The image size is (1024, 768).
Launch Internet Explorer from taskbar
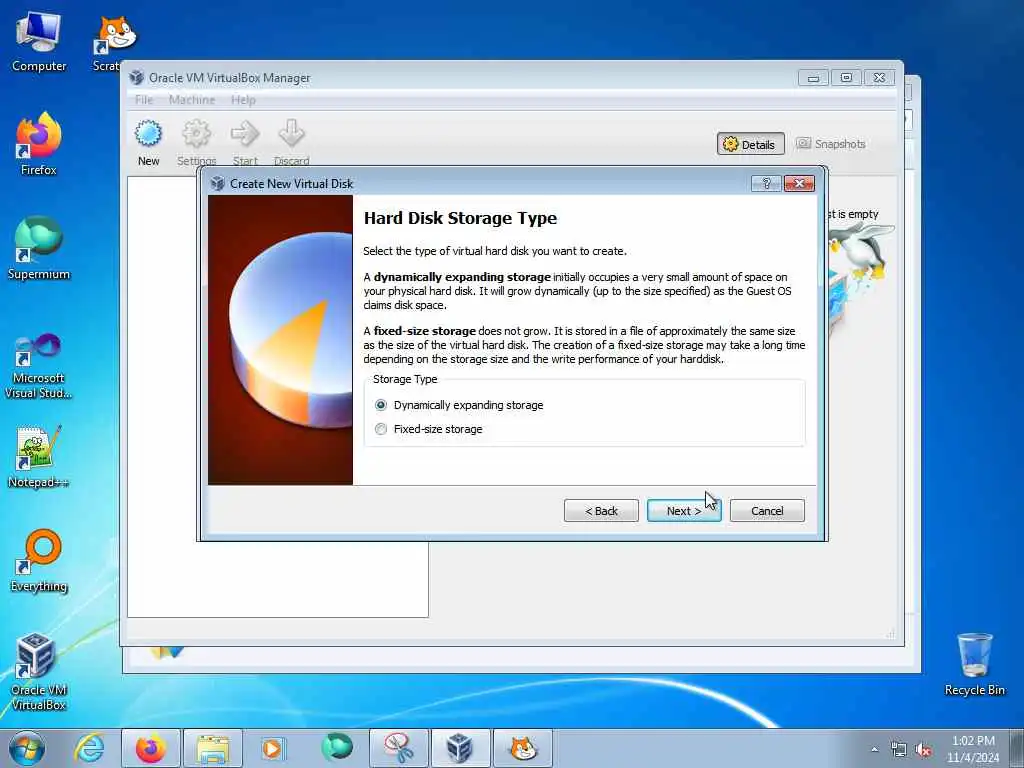89,748
